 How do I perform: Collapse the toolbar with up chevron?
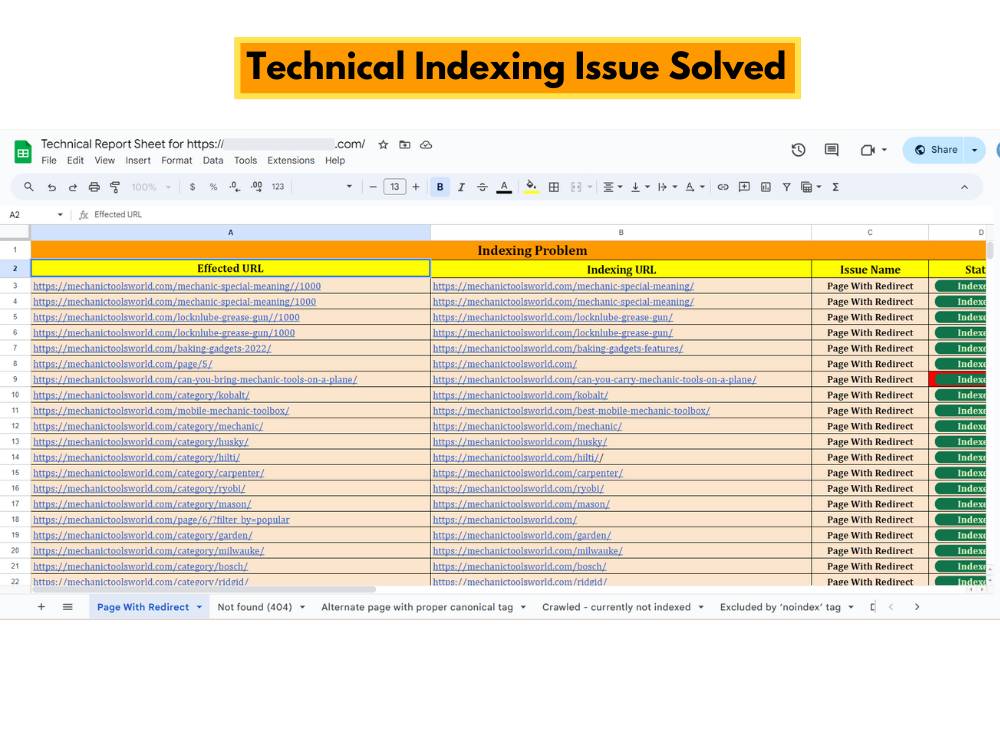pyautogui.click(x=964, y=187)
